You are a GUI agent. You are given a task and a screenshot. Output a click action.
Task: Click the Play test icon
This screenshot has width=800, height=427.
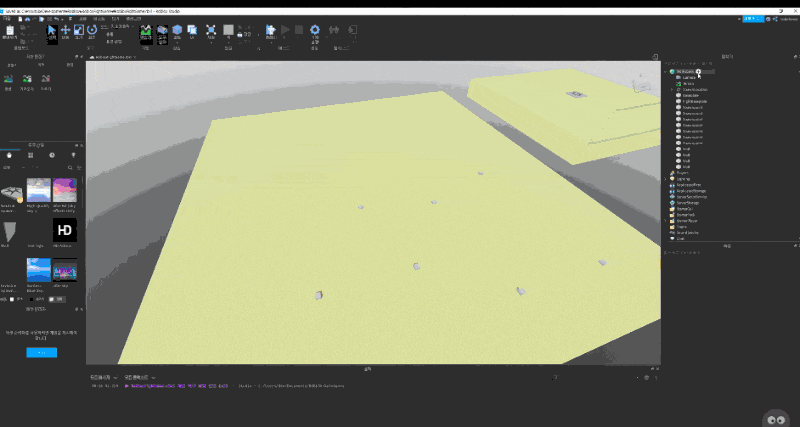tap(285, 30)
